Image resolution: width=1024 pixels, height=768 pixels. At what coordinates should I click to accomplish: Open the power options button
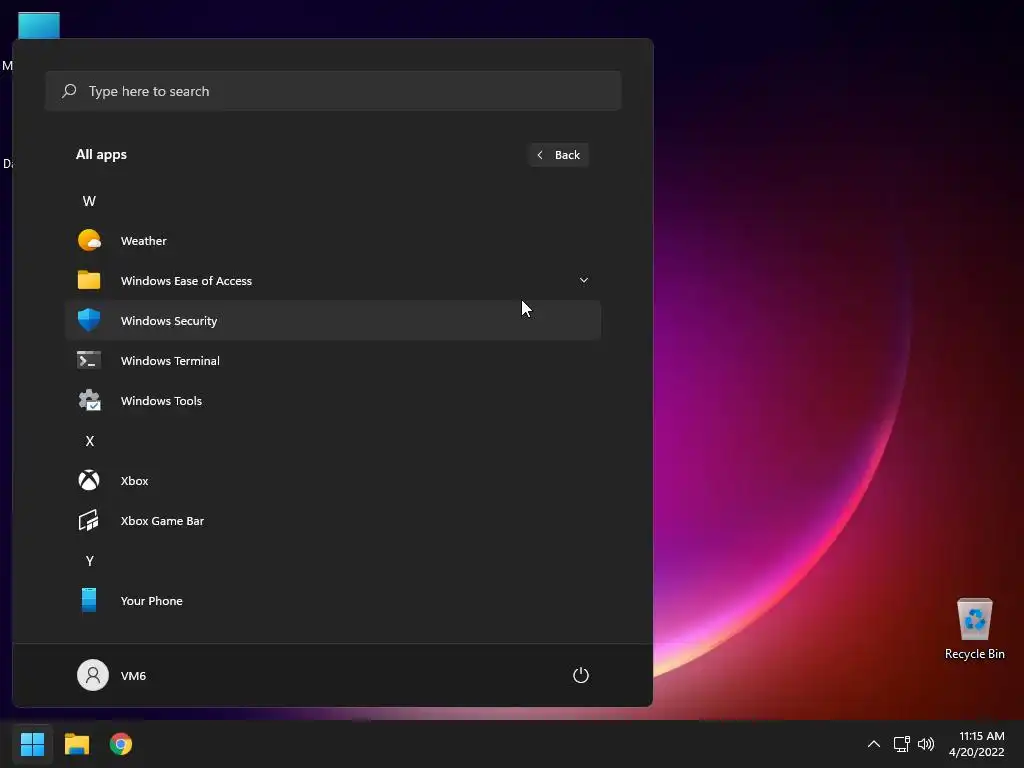581,675
